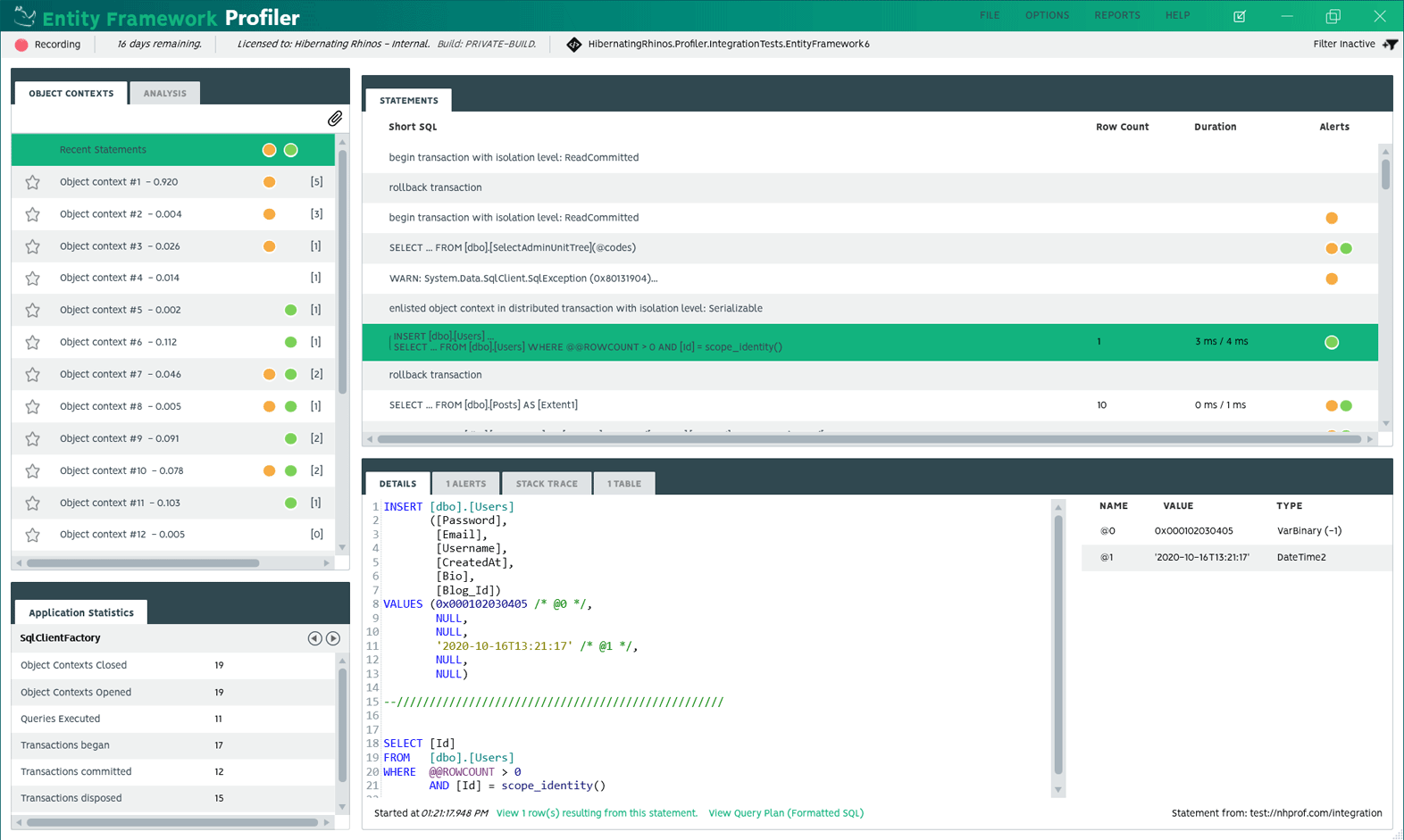The width and height of the screenshot is (1404, 840).
Task: Open the HELP menu
Action: 1177,15
